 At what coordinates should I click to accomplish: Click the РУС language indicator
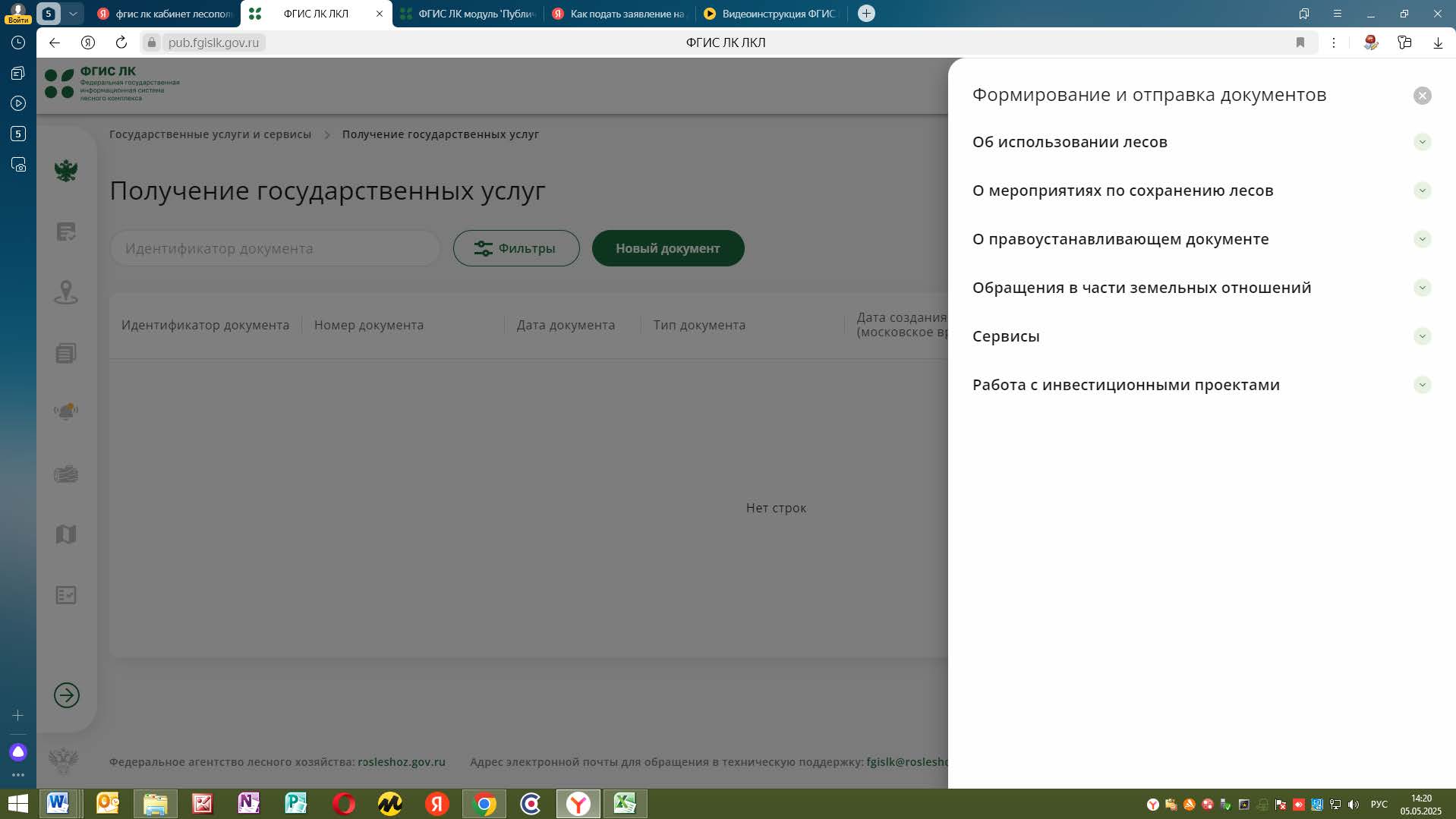(x=1379, y=805)
